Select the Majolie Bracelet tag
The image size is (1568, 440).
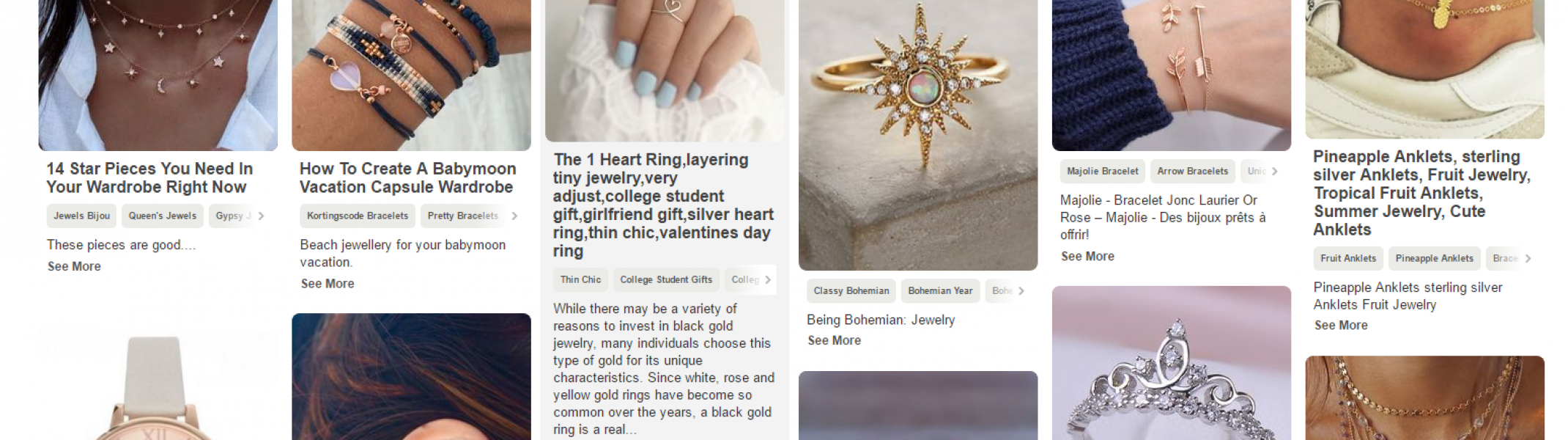(1103, 171)
